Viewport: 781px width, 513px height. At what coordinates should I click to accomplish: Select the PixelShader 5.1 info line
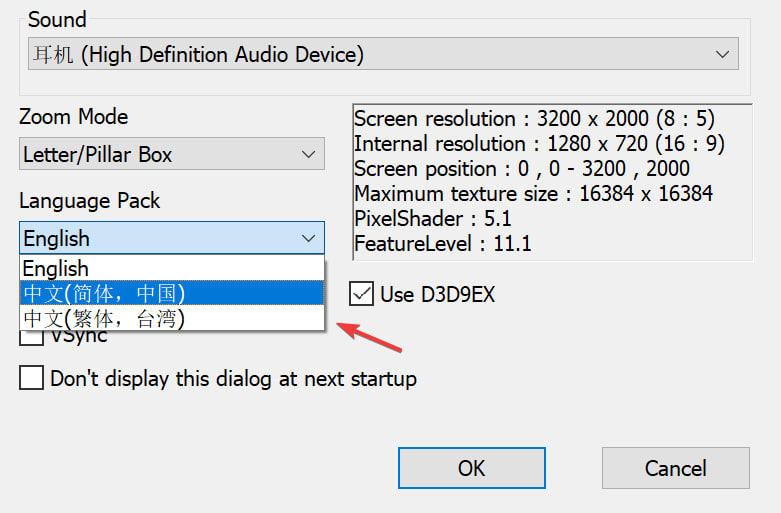[432, 219]
